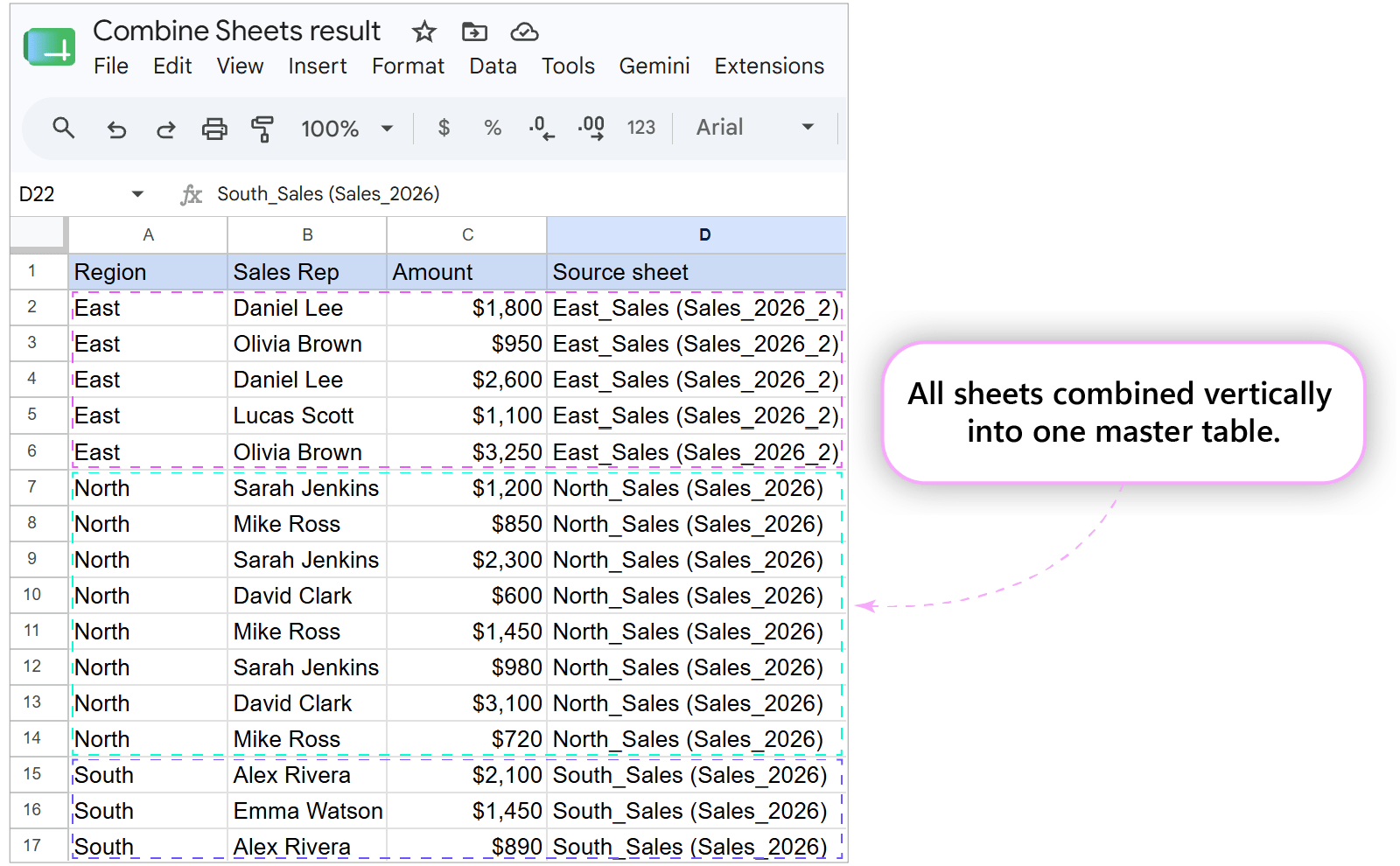Viewport: 1400px width, 866px height.
Task: Select the $2,100 amount cell
Action: (x=467, y=775)
